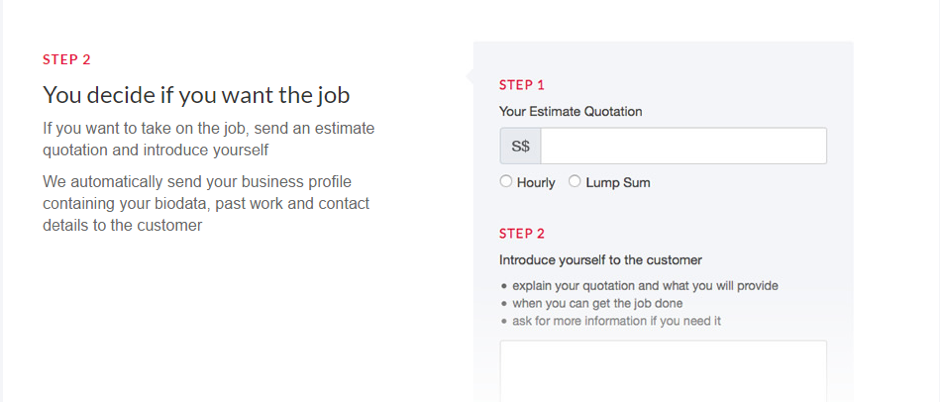940x402 pixels.
Task: Click the S$ currency prefix box
Action: [520, 146]
